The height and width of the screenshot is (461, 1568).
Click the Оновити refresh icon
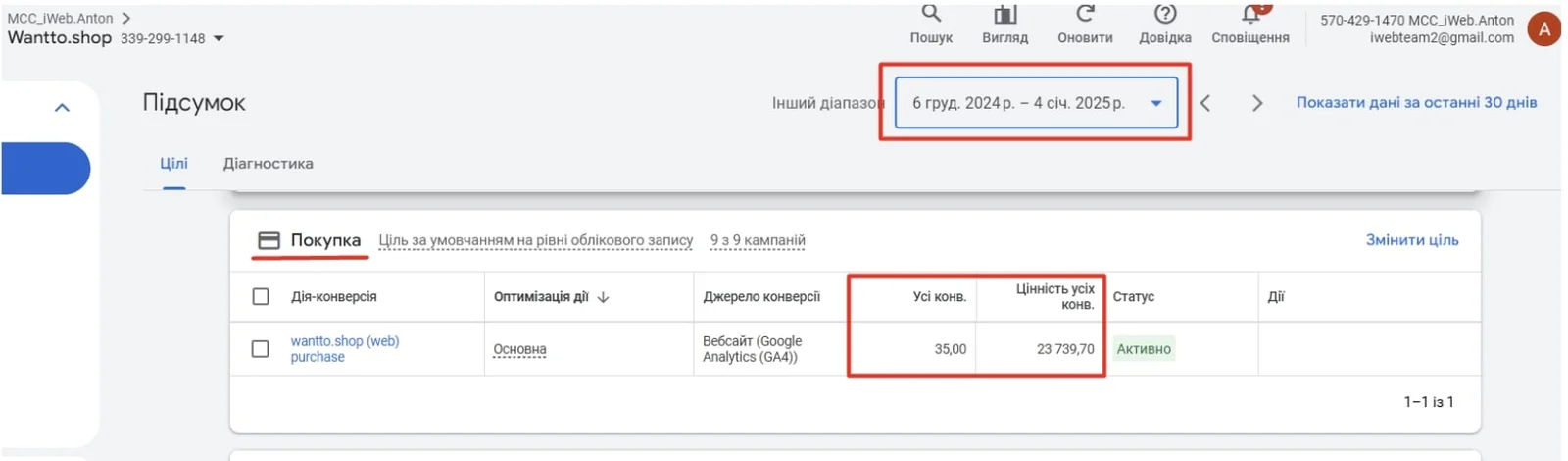[x=1085, y=14]
